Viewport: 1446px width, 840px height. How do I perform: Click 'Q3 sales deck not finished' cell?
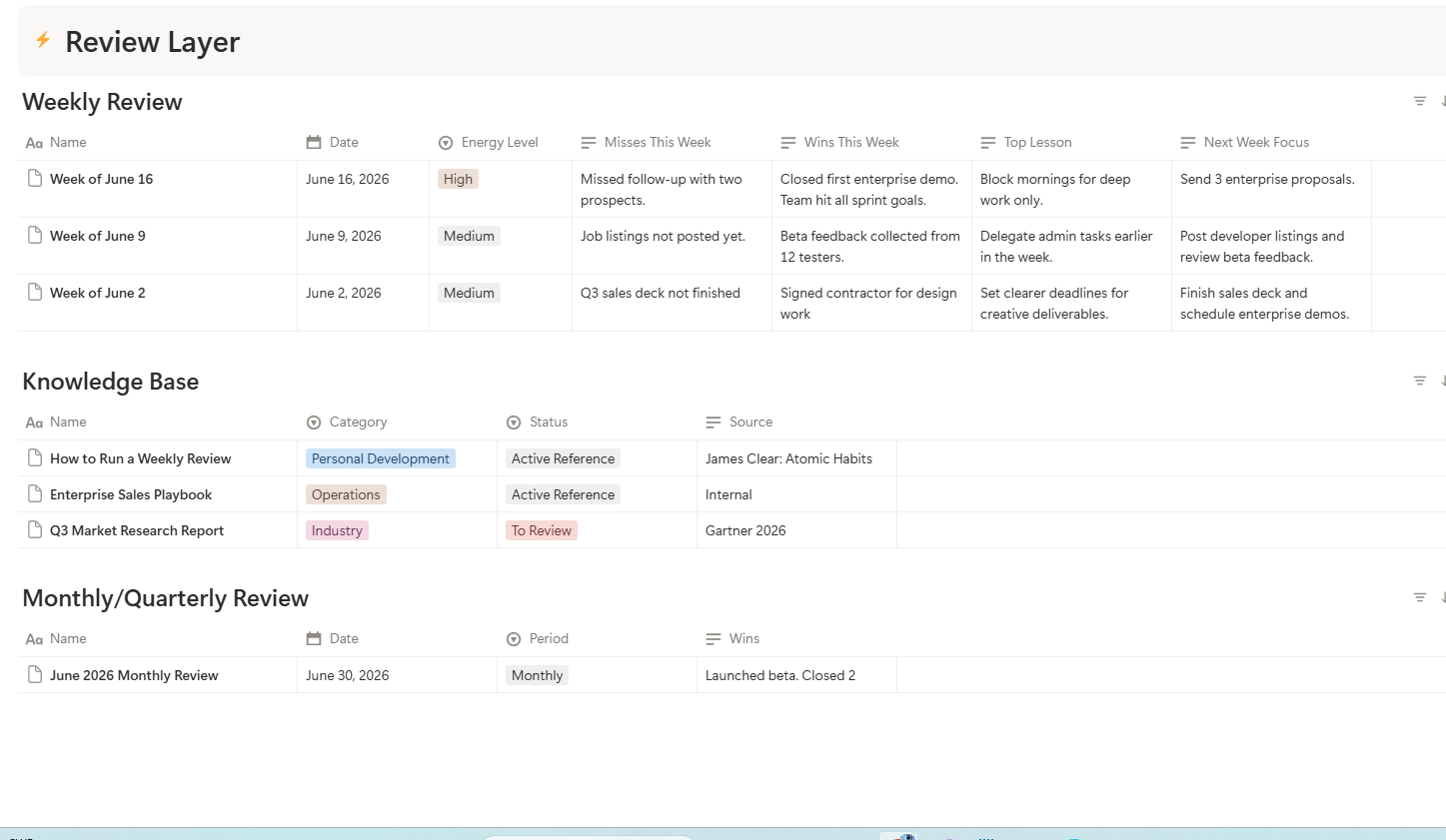click(x=672, y=303)
